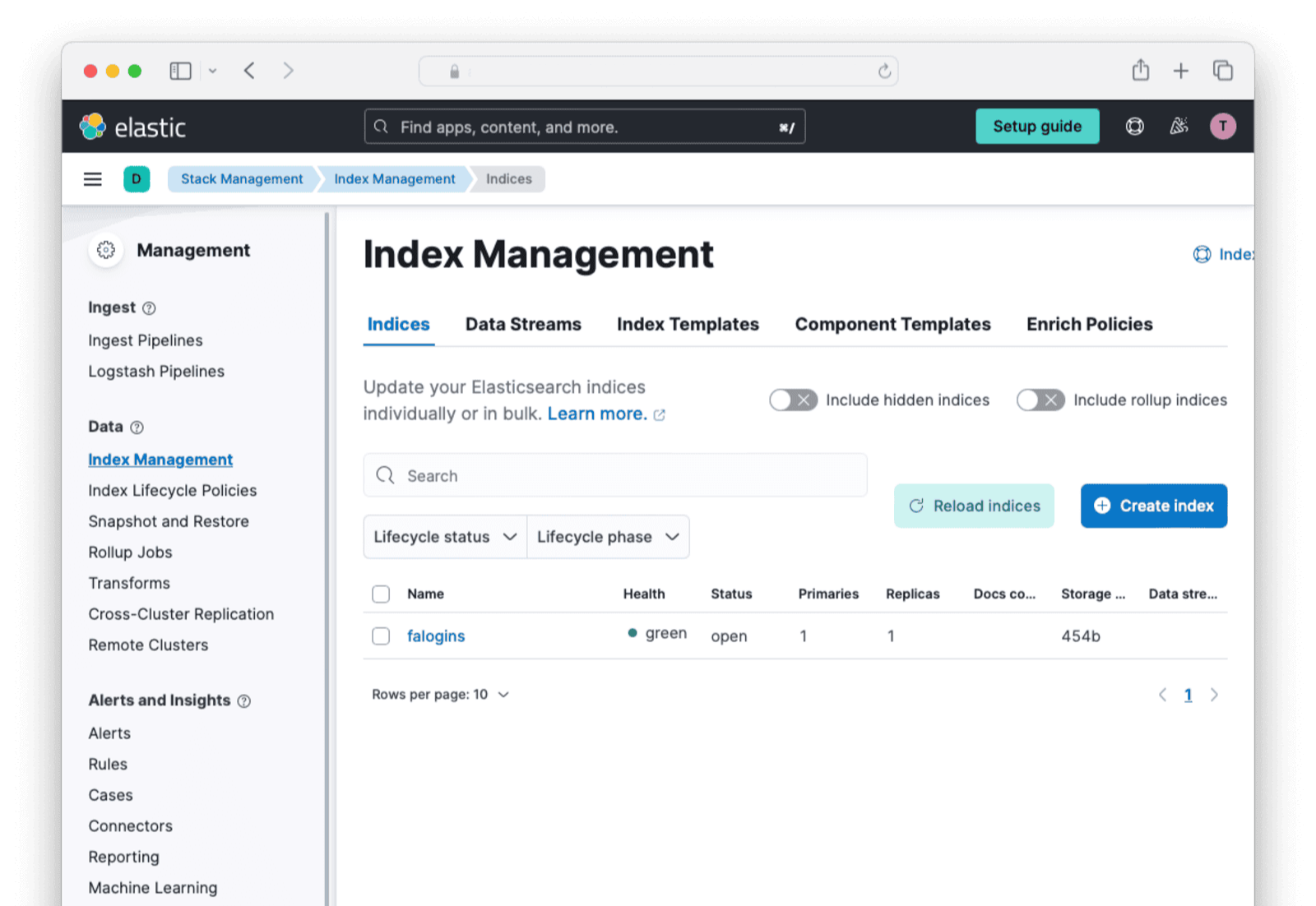Open Rules in sidebar
Viewport: 1316px width, 906px height.
tap(108, 765)
